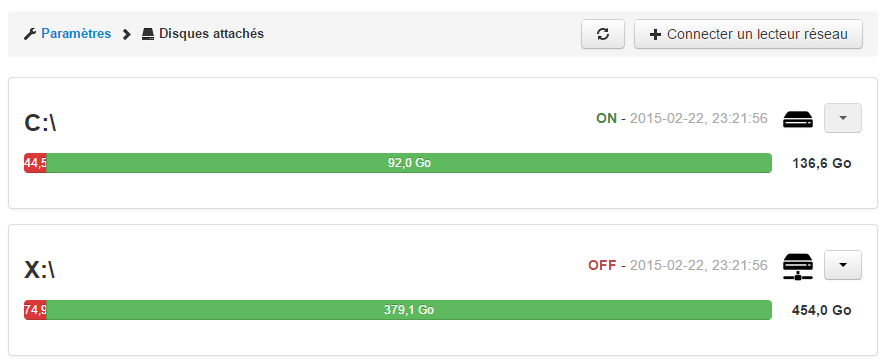
Task: Click the disk icon beside Disques attachés
Action: pyautogui.click(x=148, y=34)
